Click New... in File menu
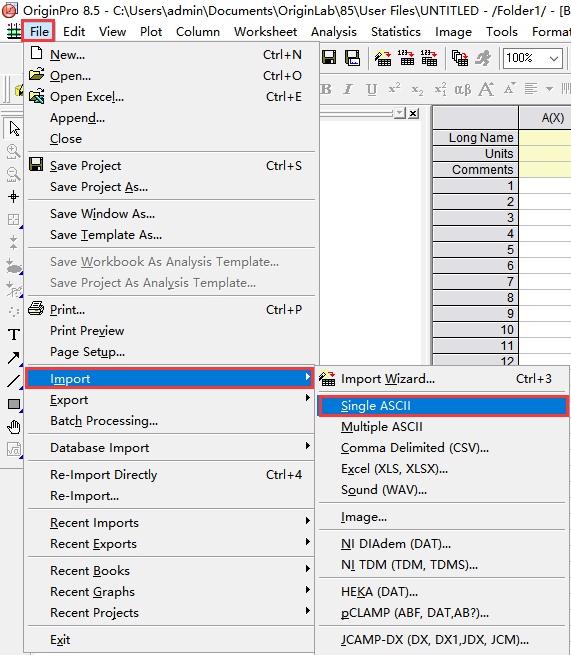Image resolution: width=571 pixels, height=655 pixels. tap(169, 55)
